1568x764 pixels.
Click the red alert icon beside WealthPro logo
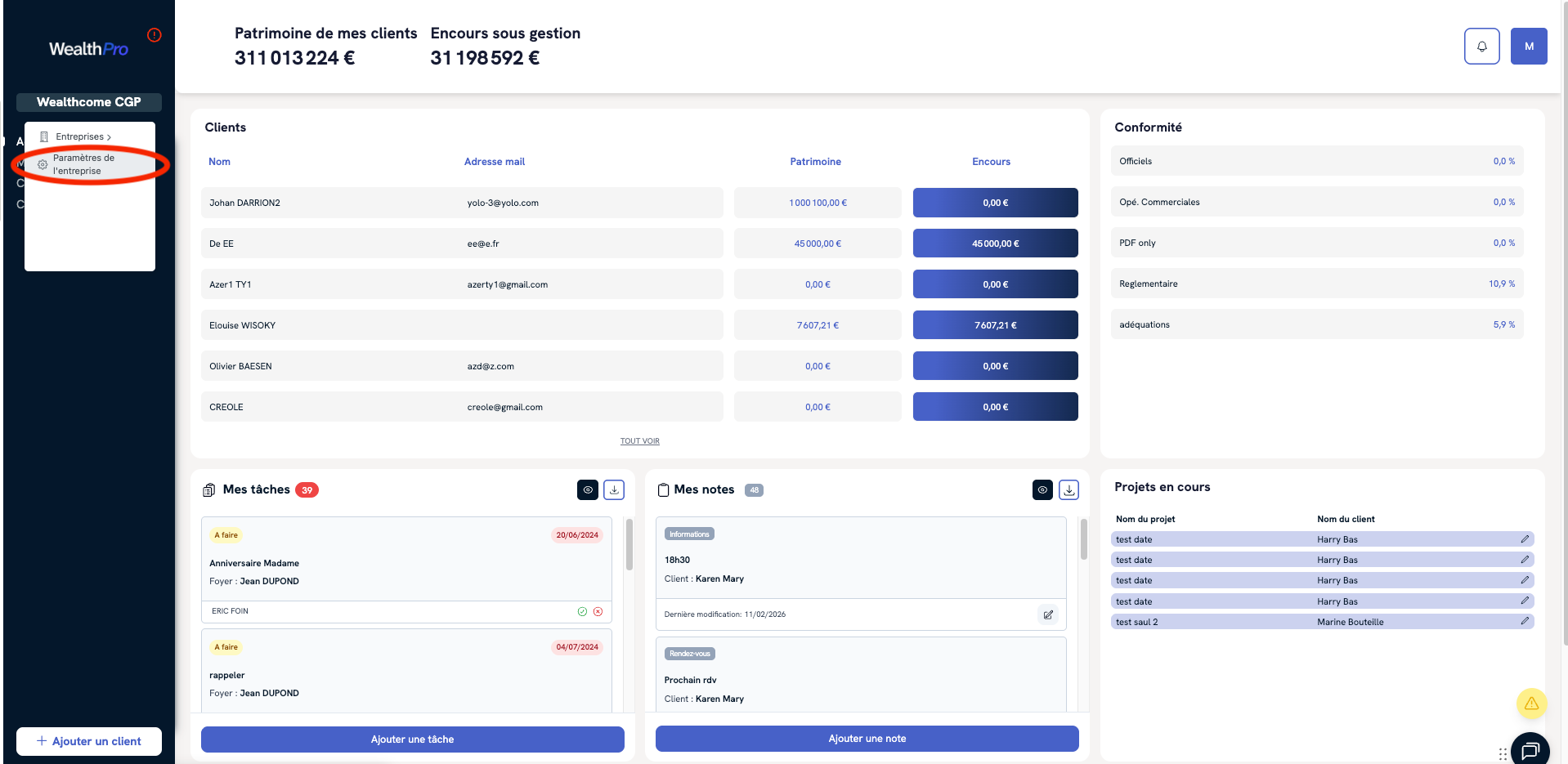pyautogui.click(x=154, y=35)
